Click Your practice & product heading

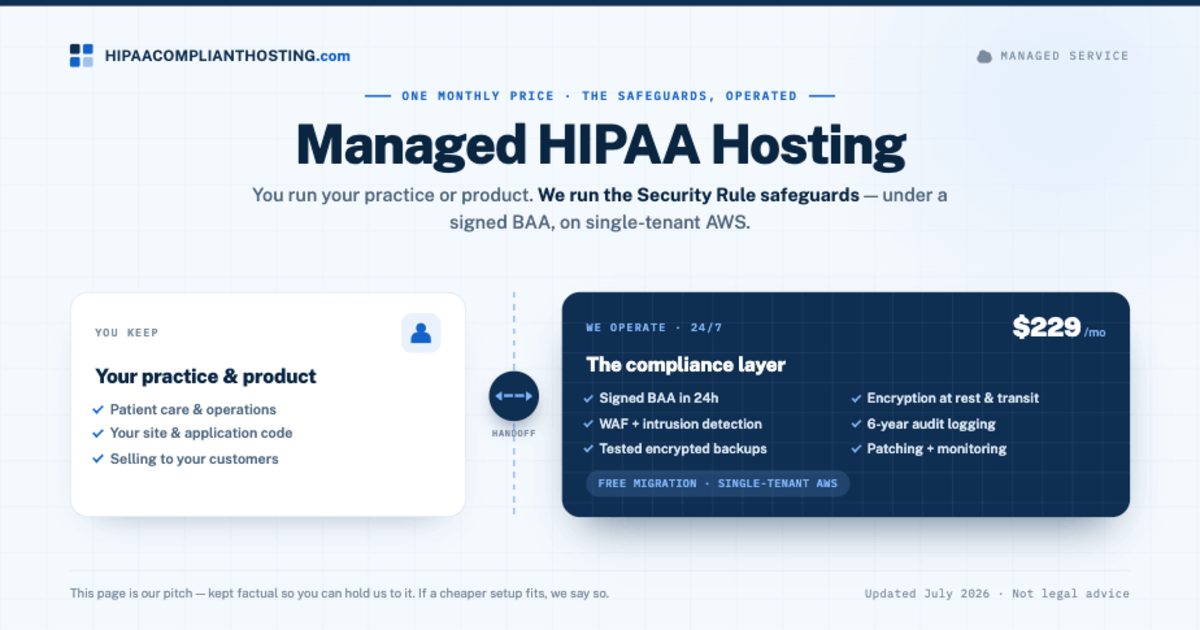point(206,377)
